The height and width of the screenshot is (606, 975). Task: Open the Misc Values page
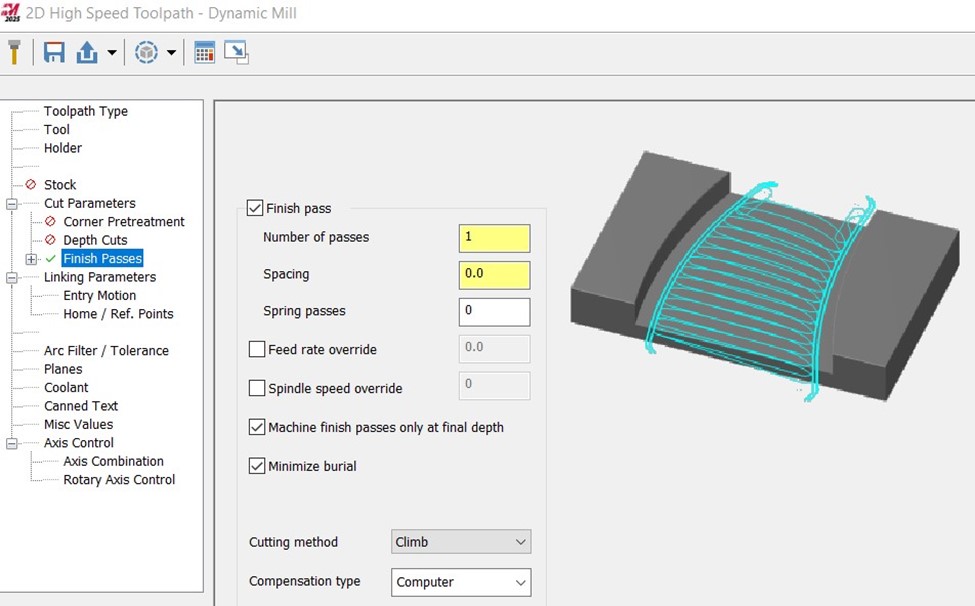(x=78, y=425)
